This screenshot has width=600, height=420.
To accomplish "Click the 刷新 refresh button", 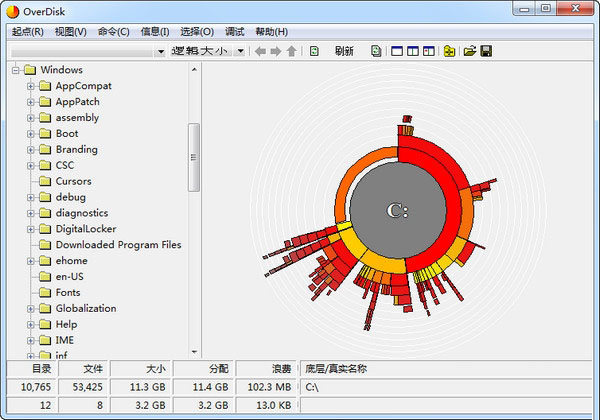I will click(x=344, y=51).
